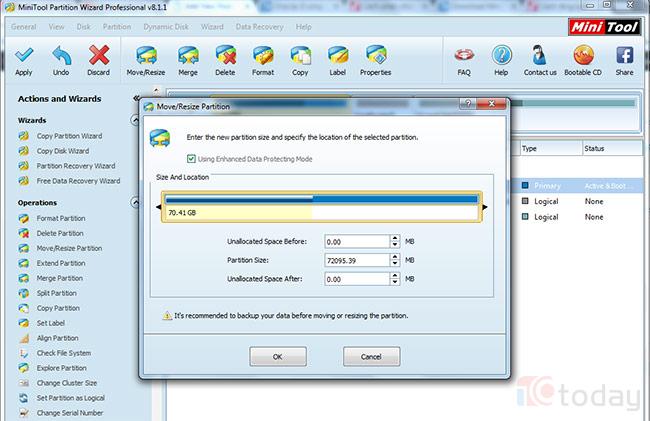Choose Format Partition operation
650x421 pixels.
click(x=61, y=218)
